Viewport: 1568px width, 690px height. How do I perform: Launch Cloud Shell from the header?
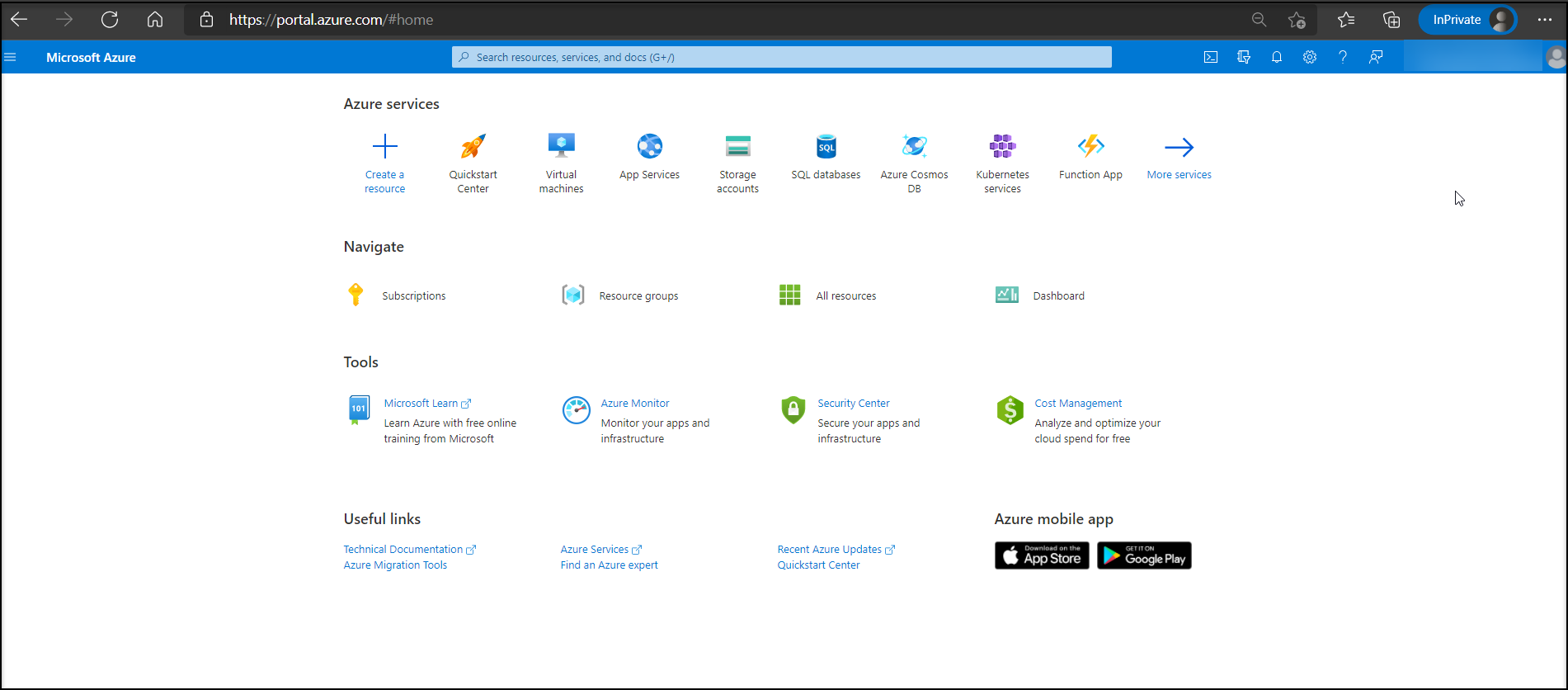1211,57
